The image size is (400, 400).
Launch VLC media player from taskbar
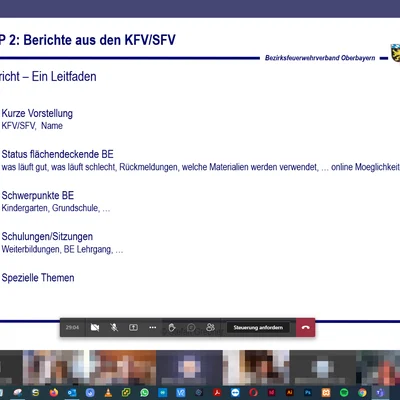(108, 393)
